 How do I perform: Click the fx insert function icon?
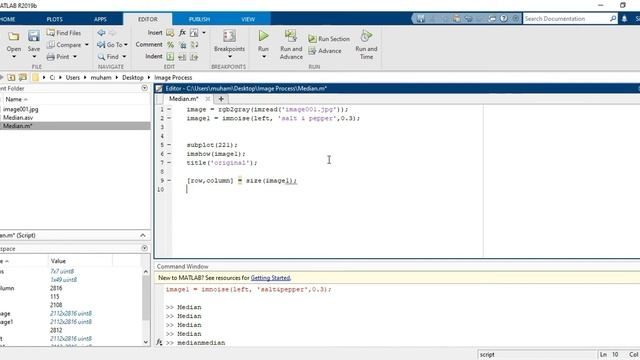(x=182, y=33)
